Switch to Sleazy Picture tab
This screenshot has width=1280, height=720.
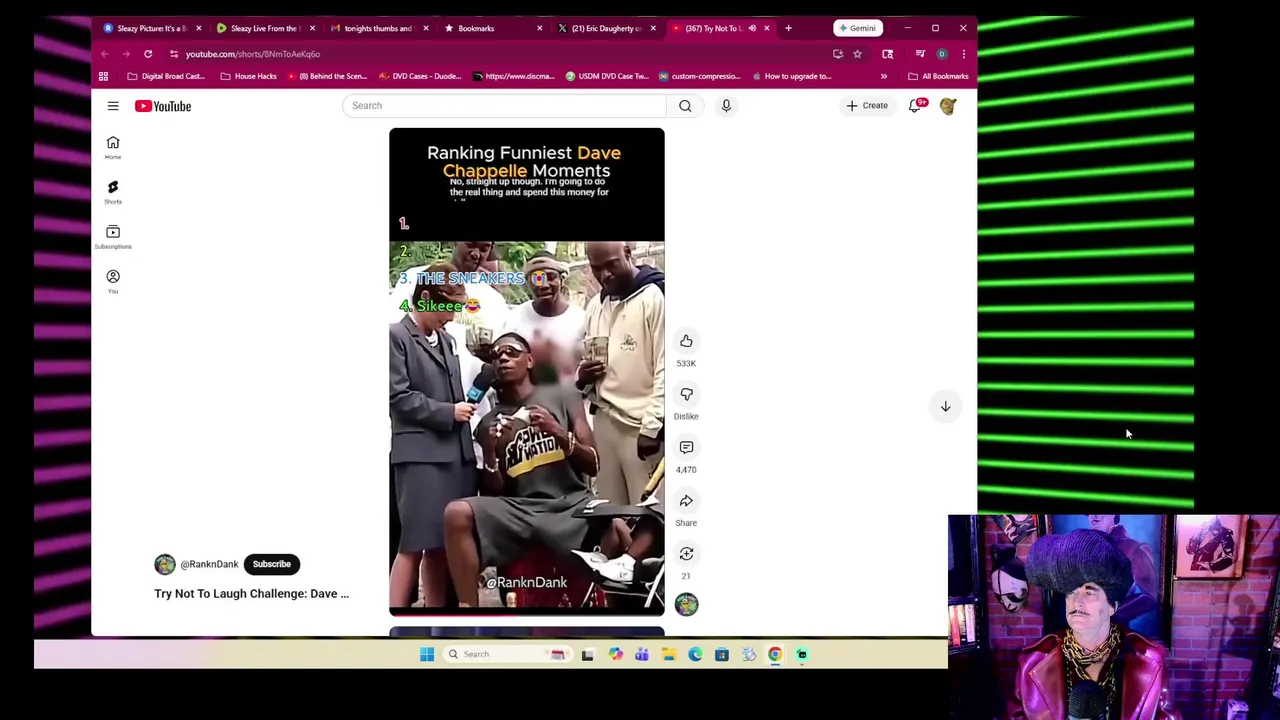pos(150,28)
